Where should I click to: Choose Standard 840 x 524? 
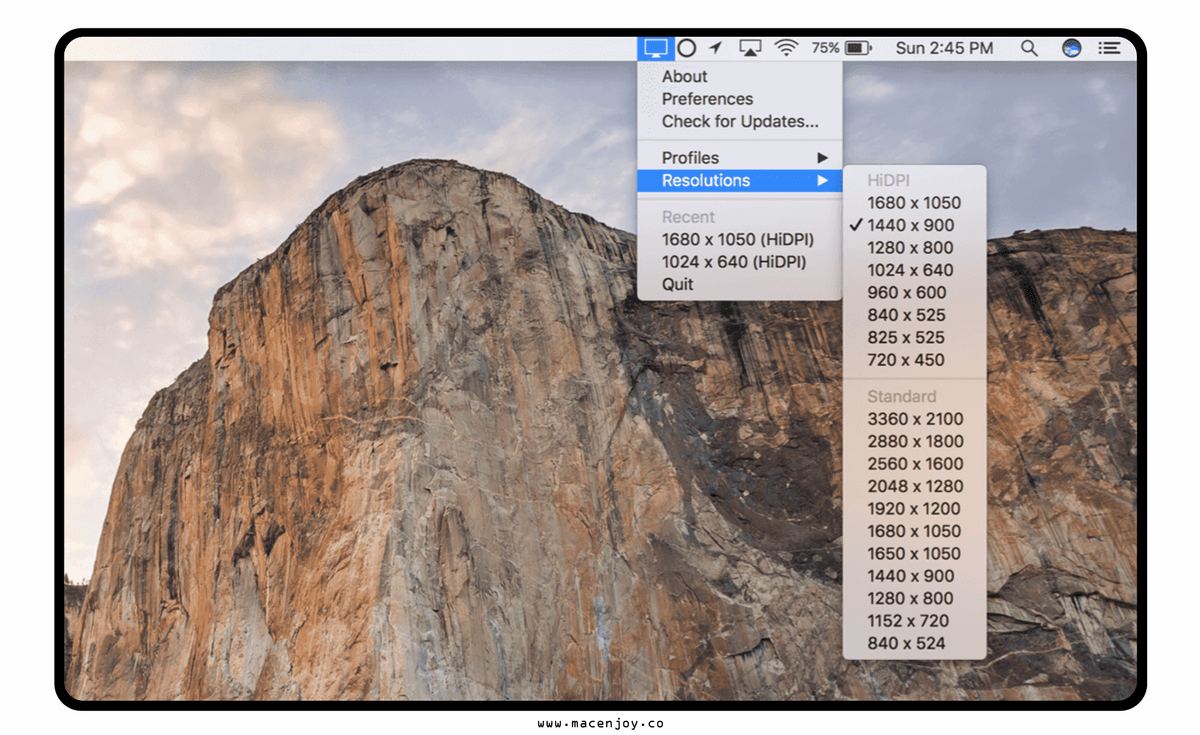914,643
